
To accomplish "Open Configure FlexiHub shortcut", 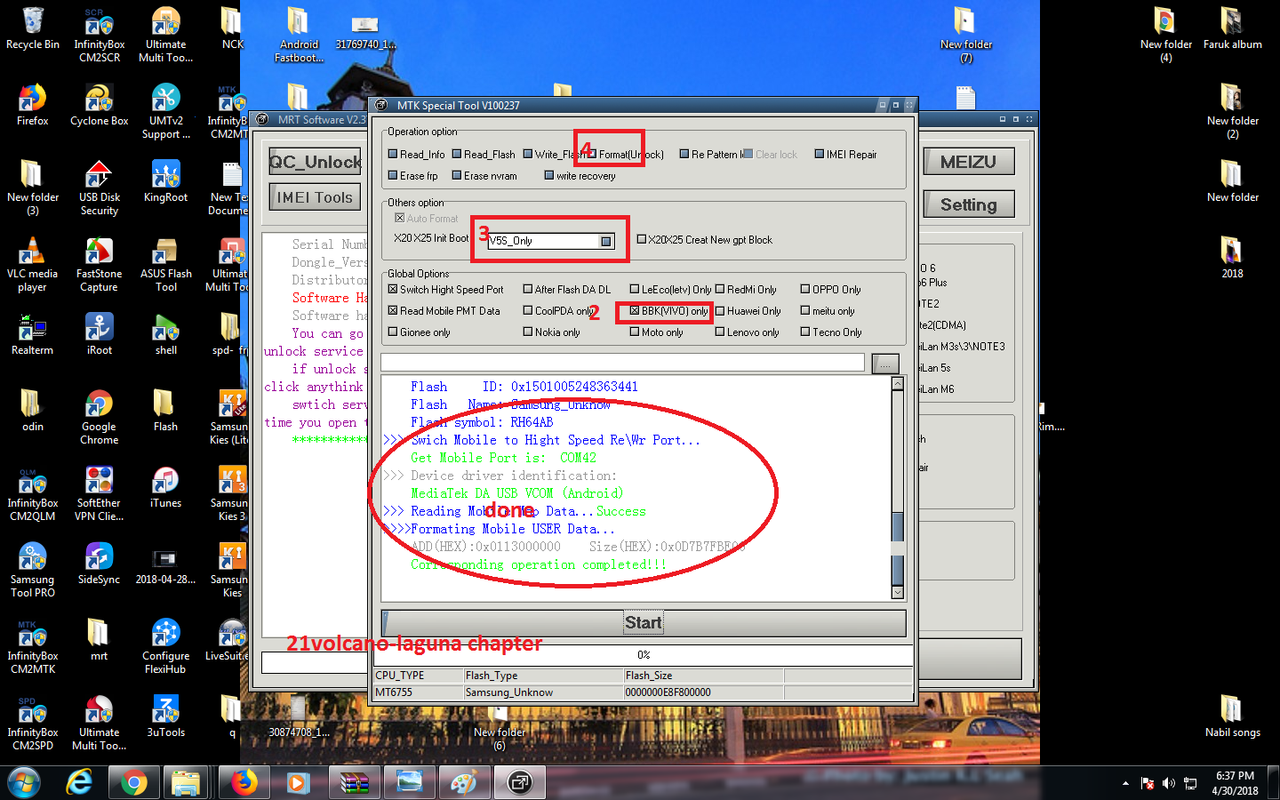I will pos(166,645).
